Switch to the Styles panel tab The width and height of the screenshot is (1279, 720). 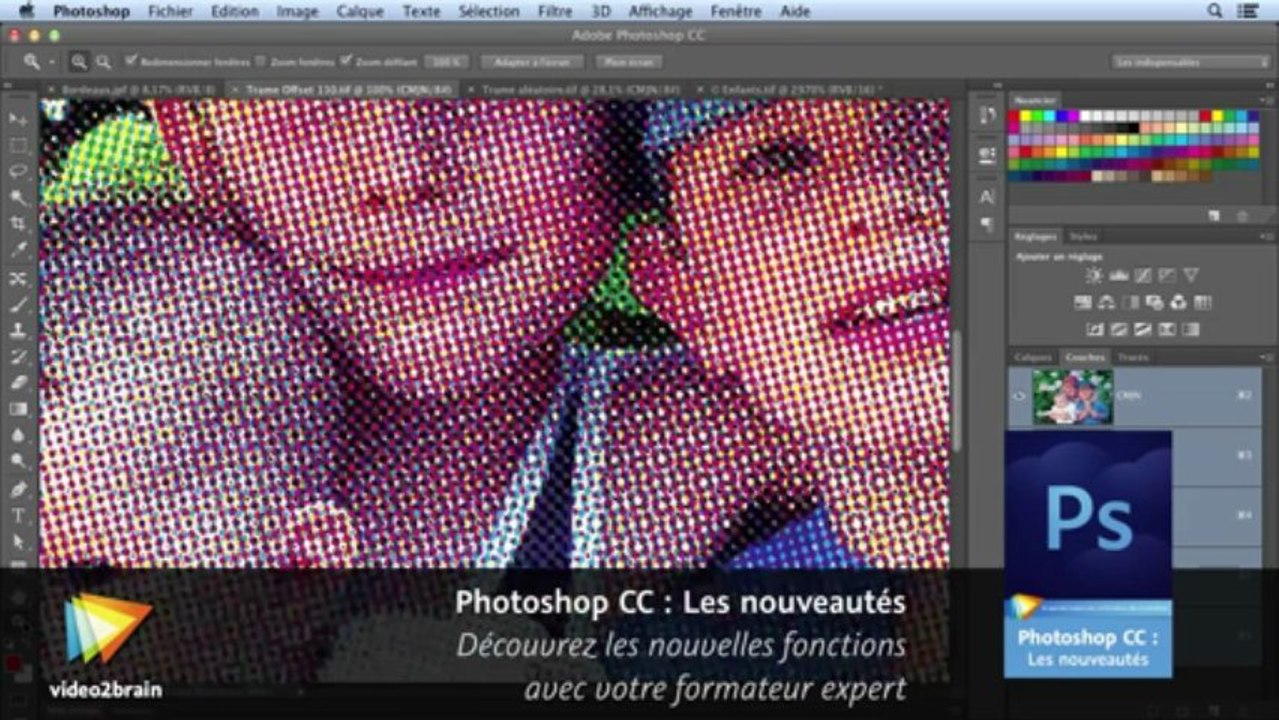[x=1083, y=237]
